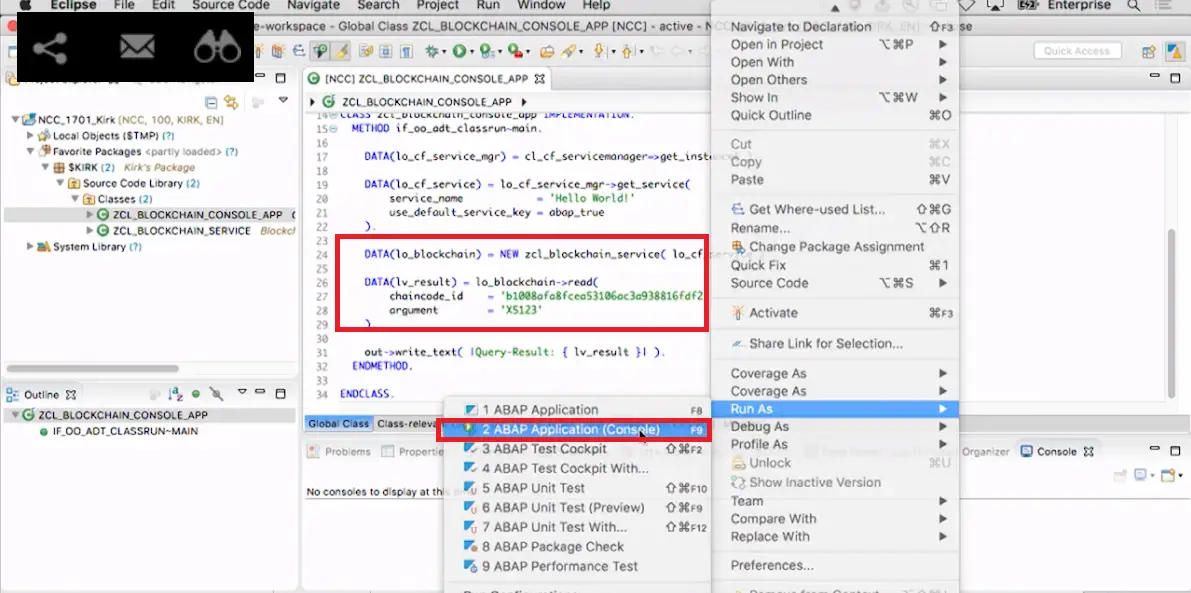1191x593 pixels.
Task: Click the Open Perspective icon beside Quick Access
Action: pos(1149,52)
